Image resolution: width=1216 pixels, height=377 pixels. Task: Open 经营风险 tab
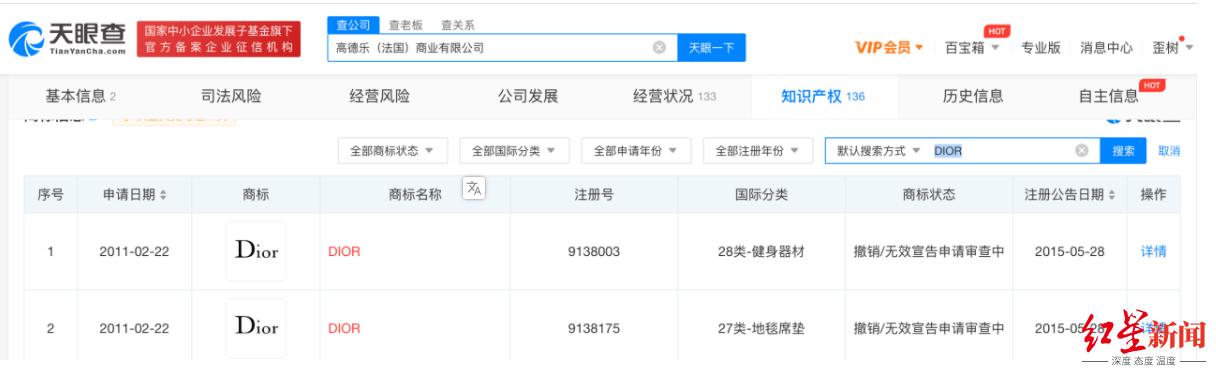[379, 96]
